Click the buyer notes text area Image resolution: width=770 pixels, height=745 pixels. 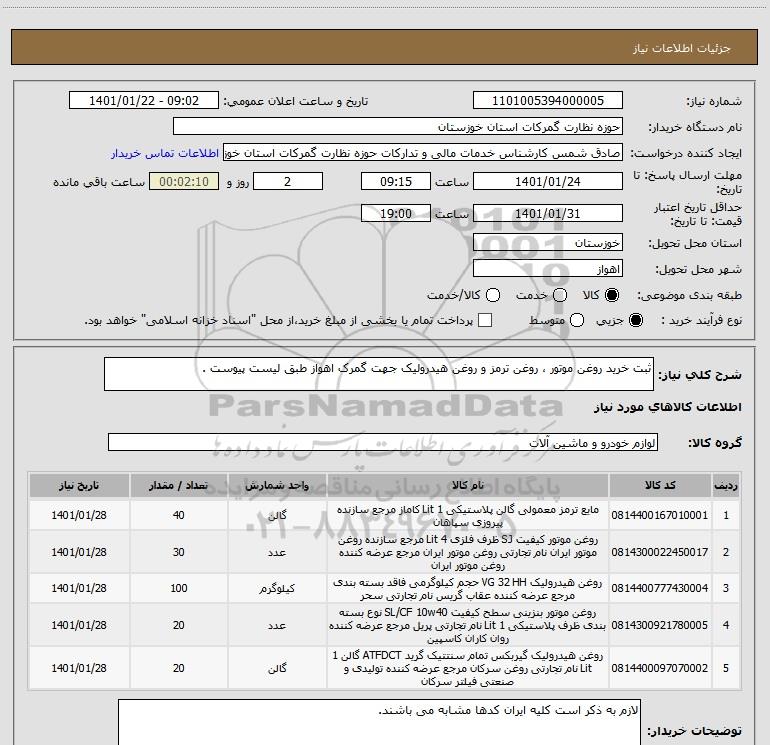(x=379, y=722)
